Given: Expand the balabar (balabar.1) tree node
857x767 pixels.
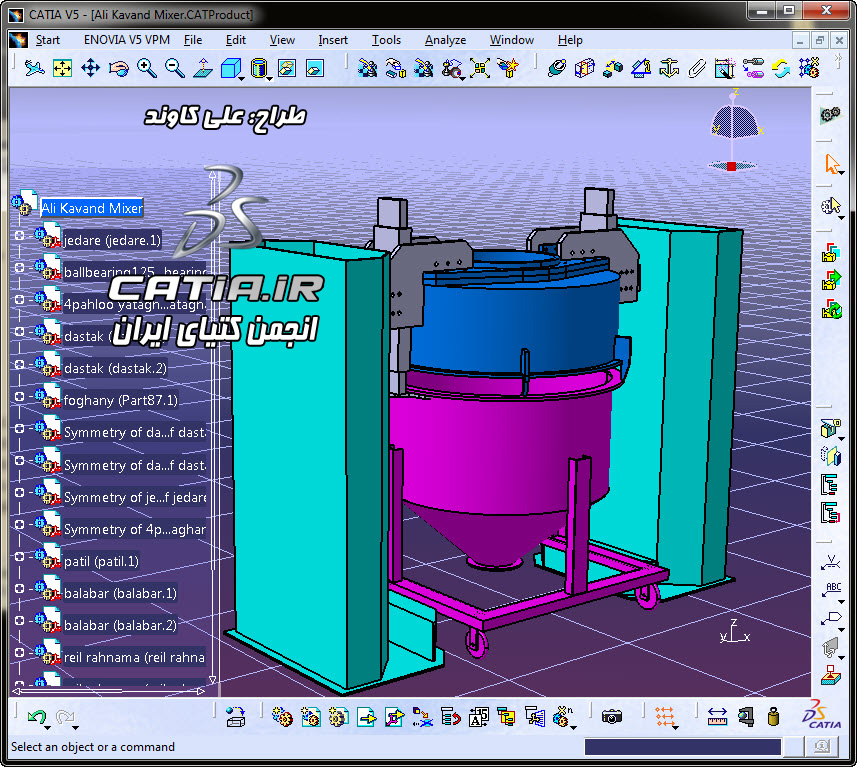Looking at the screenshot, I should pyautogui.click(x=20, y=588).
